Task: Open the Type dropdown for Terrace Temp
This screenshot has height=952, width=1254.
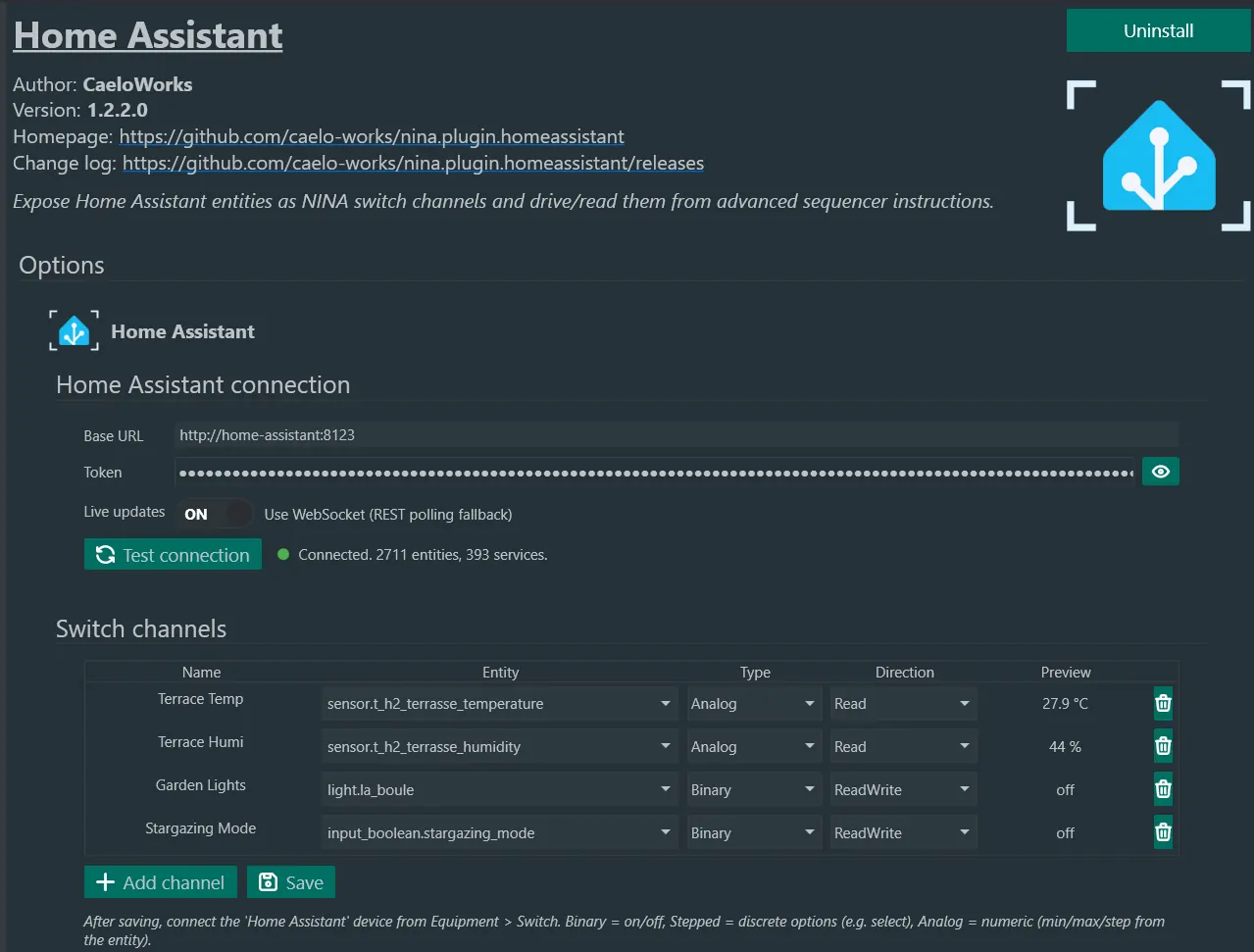Action: click(x=754, y=704)
